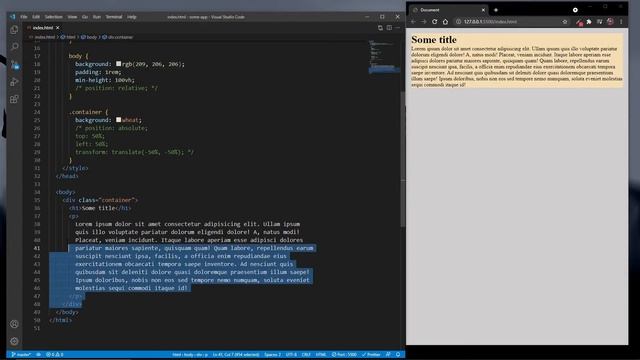Viewport: 640px width, 360px height.
Task: Click the browser address bar URL 127.0.0.1
Action: [x=490, y=22]
